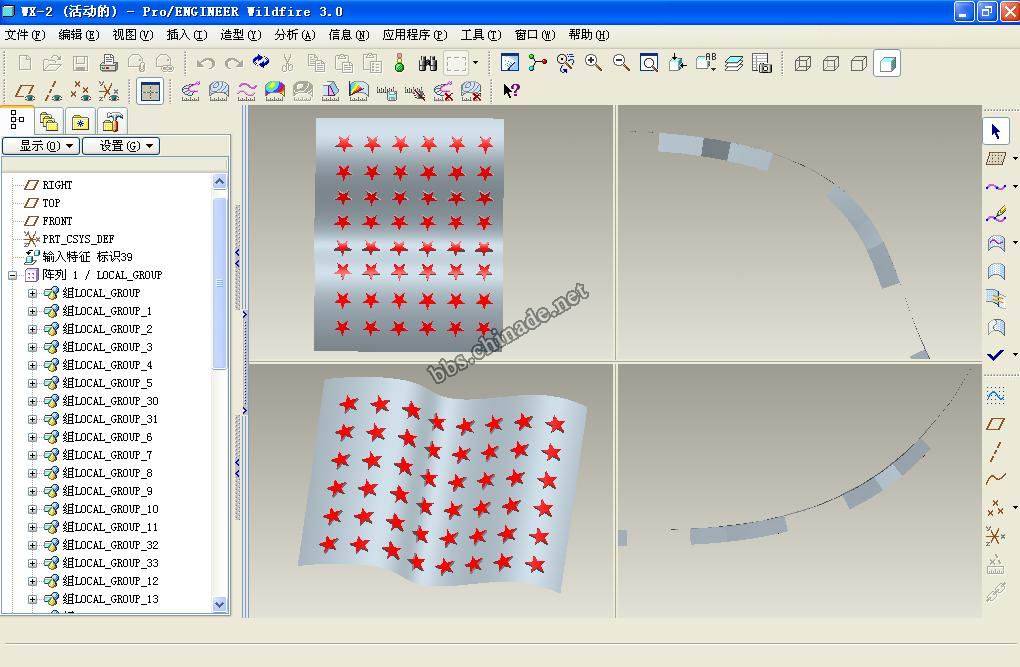This screenshot has height=667, width=1020.
Task: Open the 文件(F) menu
Action: click(x=25, y=34)
